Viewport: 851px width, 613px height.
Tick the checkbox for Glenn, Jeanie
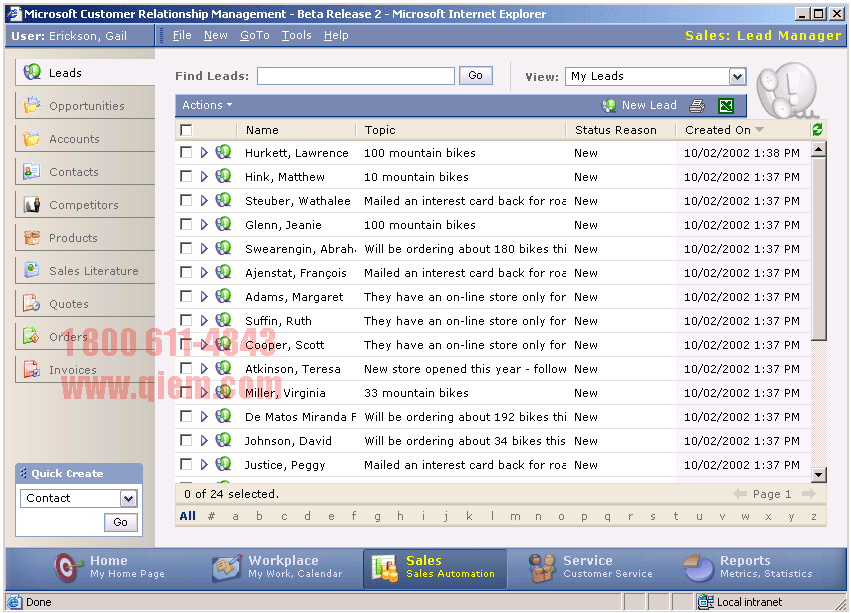[186, 224]
